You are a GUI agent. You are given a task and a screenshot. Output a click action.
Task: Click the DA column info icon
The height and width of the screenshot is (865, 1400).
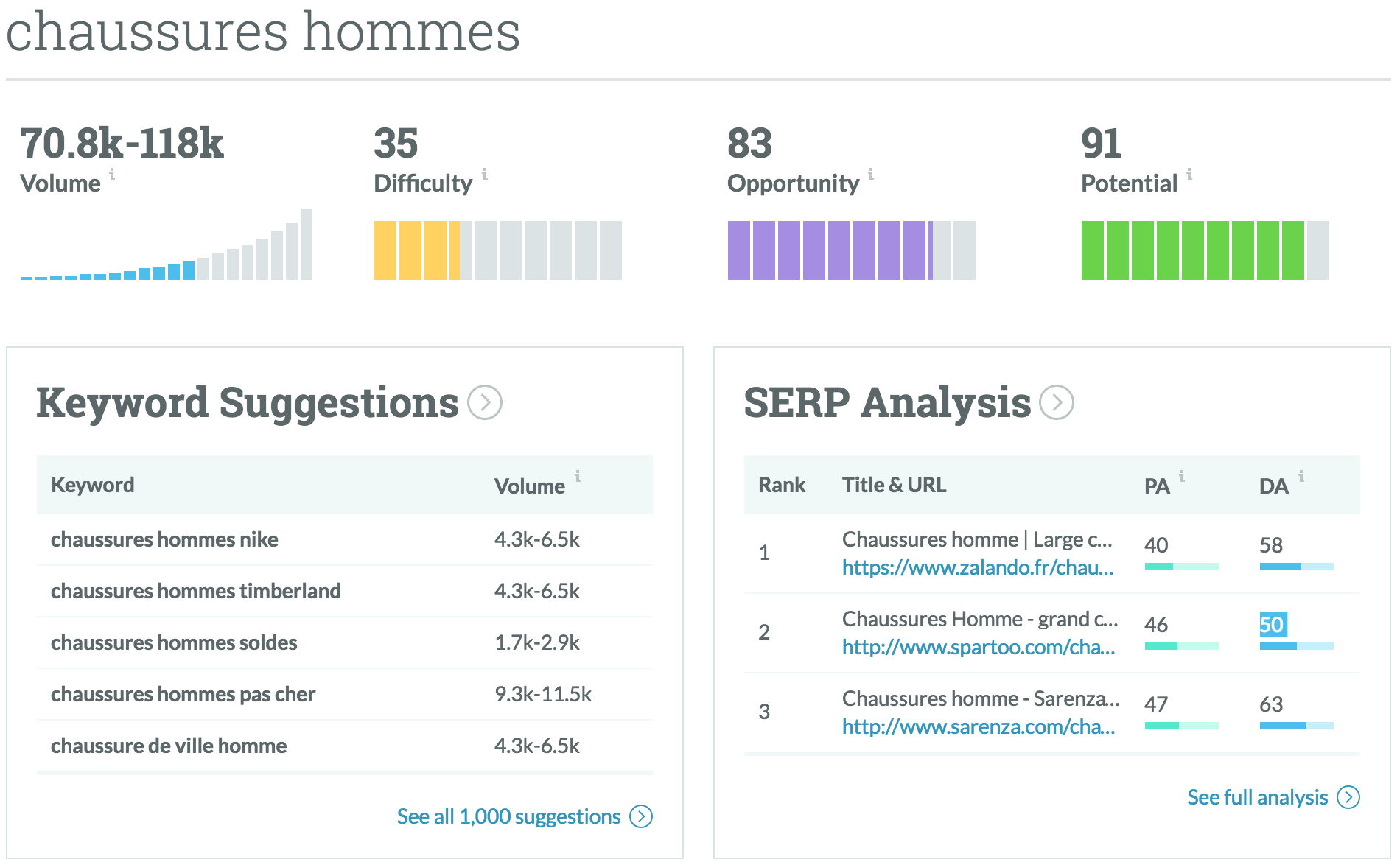click(1301, 477)
